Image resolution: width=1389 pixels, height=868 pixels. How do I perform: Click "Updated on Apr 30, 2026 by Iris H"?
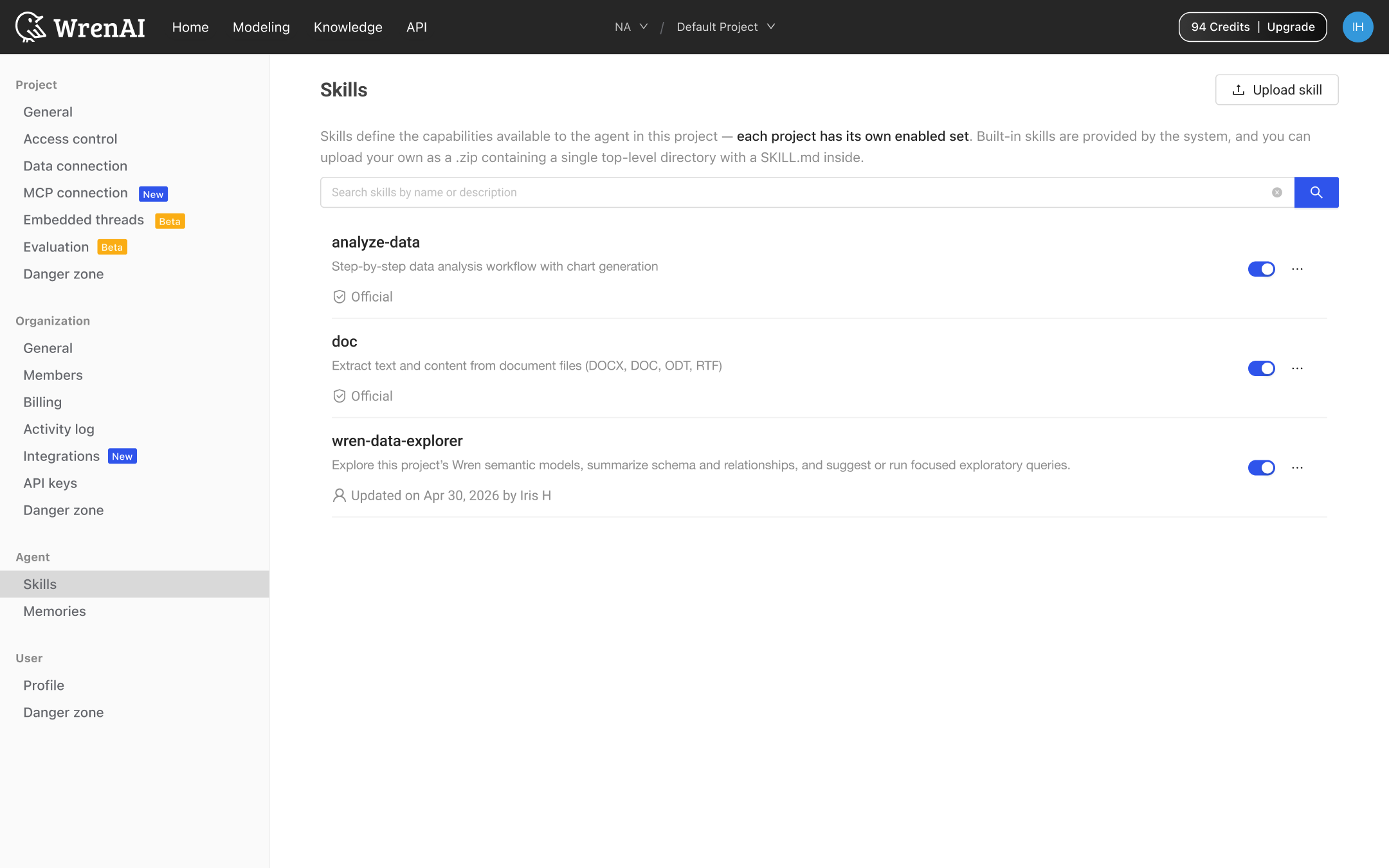pos(451,496)
